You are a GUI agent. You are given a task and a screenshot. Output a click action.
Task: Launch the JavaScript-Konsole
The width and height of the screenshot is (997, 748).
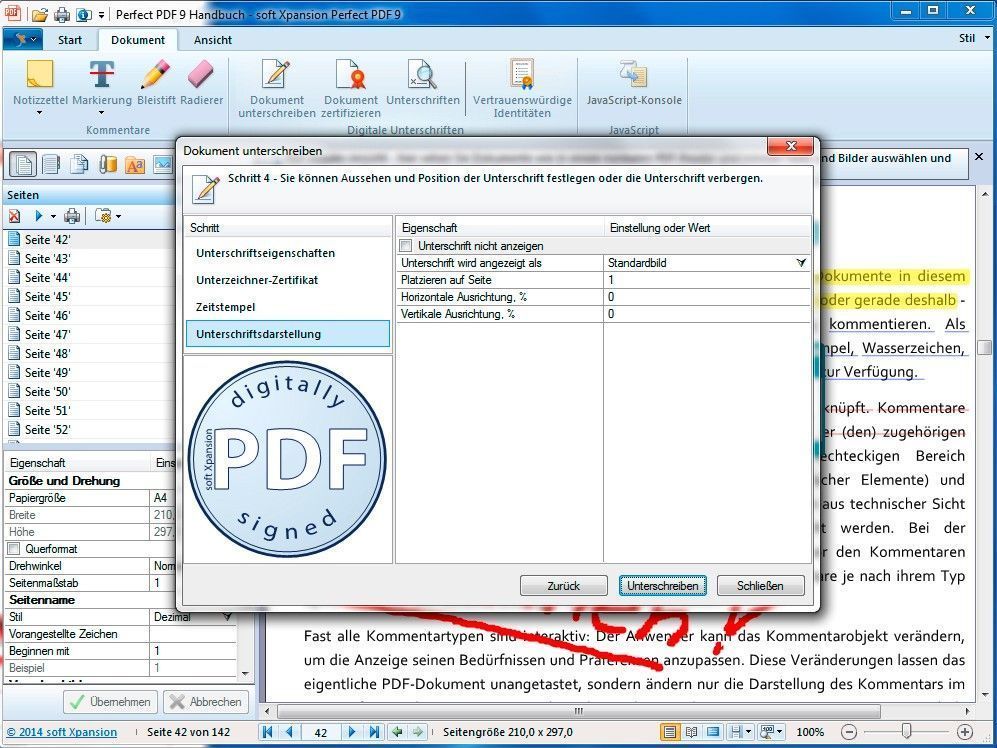633,83
